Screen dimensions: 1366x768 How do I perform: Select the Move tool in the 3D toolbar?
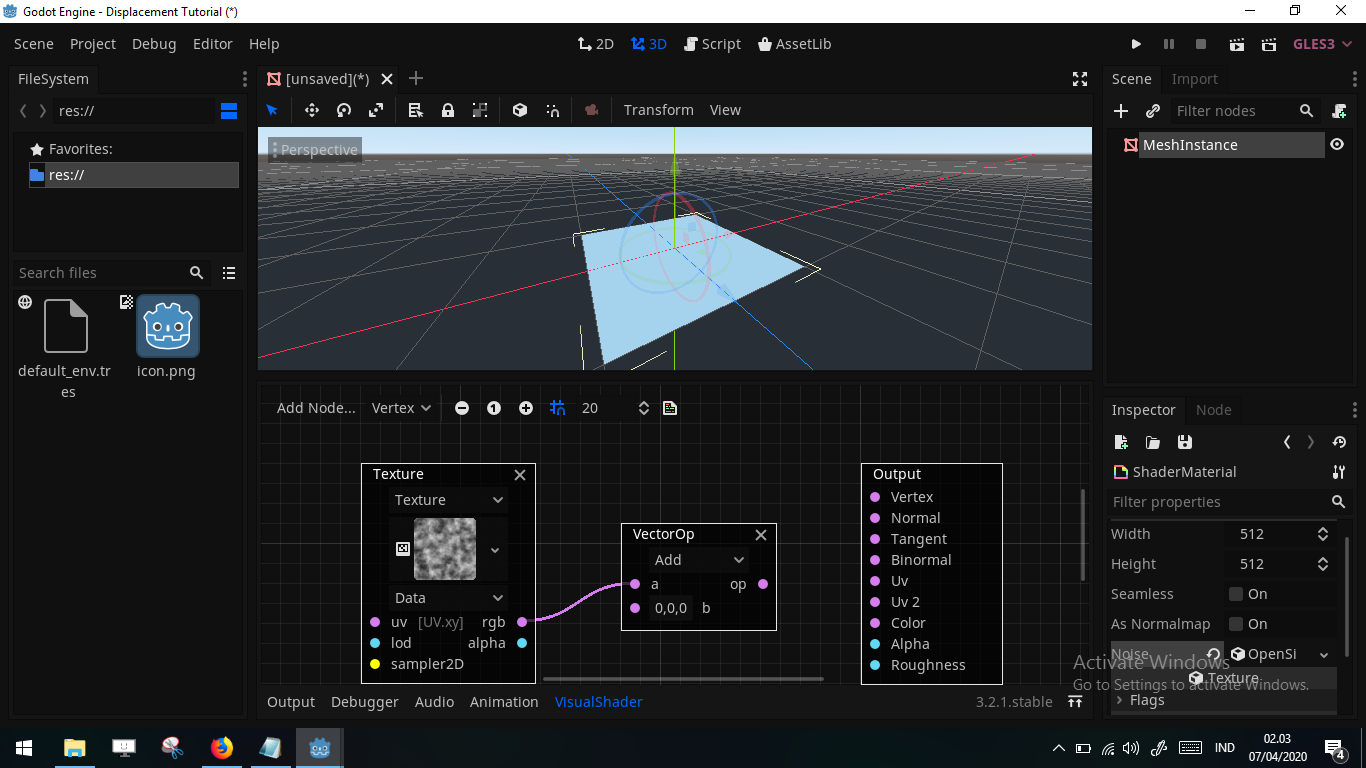point(311,110)
